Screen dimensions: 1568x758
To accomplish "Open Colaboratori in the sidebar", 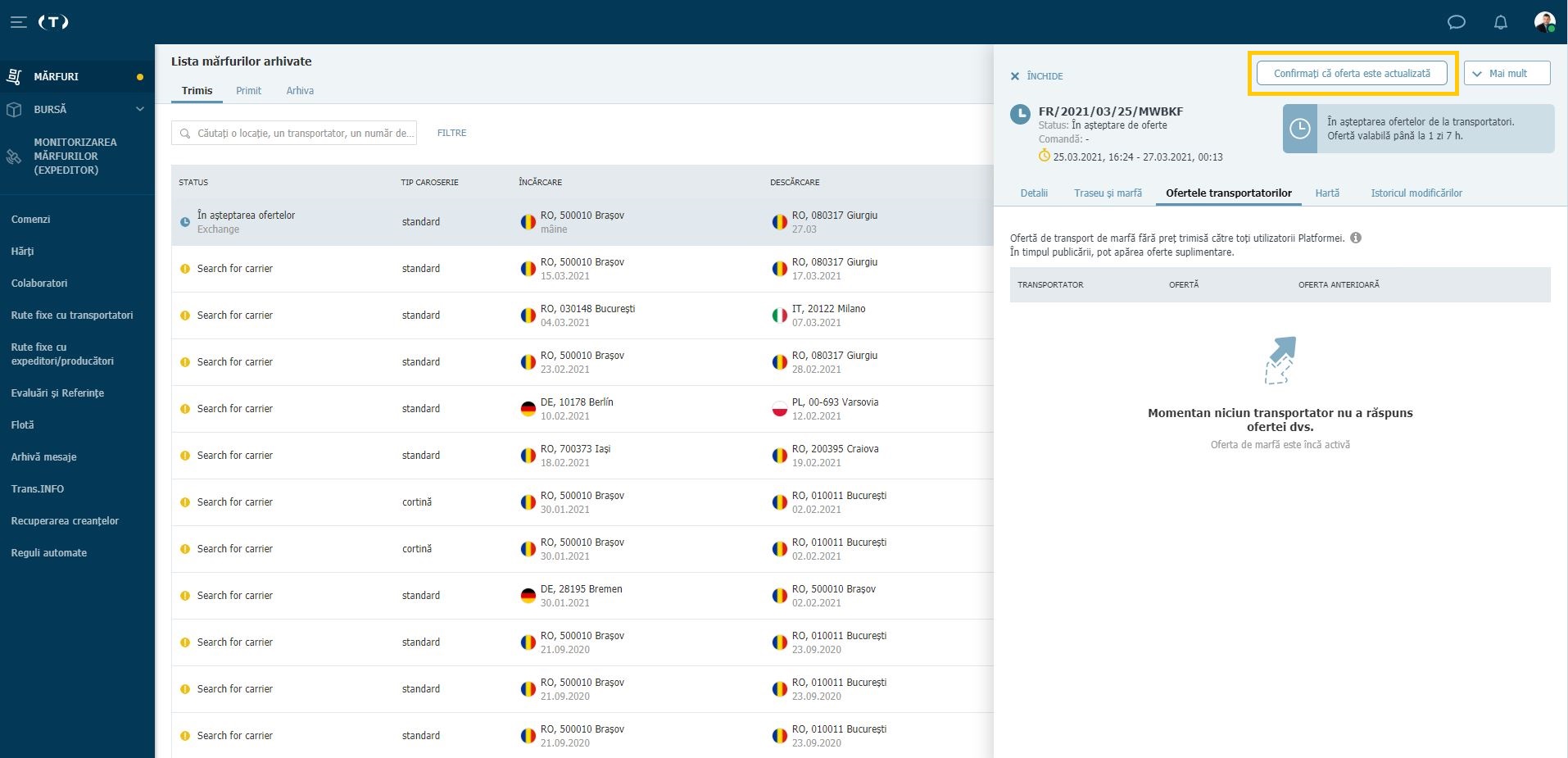I will pos(39,284).
